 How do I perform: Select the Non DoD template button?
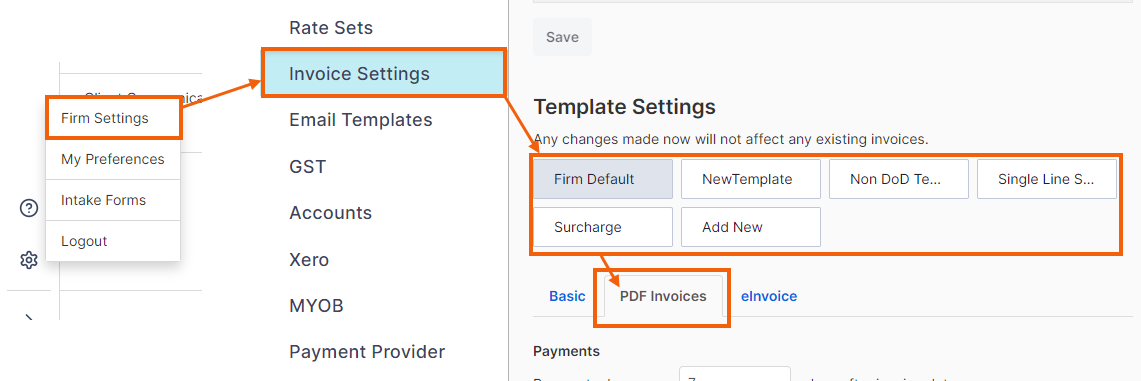click(x=899, y=179)
